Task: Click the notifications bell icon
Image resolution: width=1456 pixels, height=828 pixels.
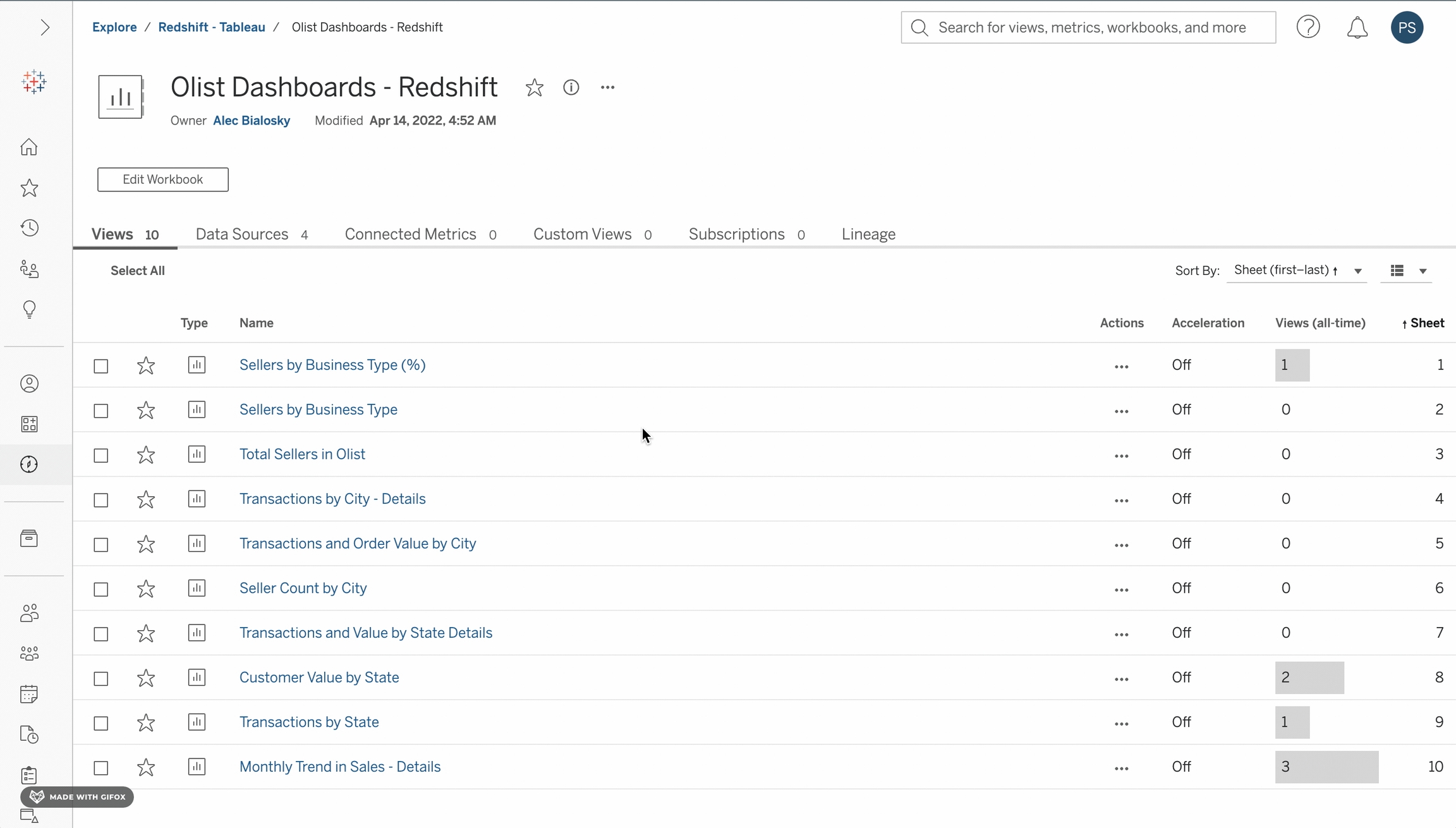Action: coord(1357,28)
